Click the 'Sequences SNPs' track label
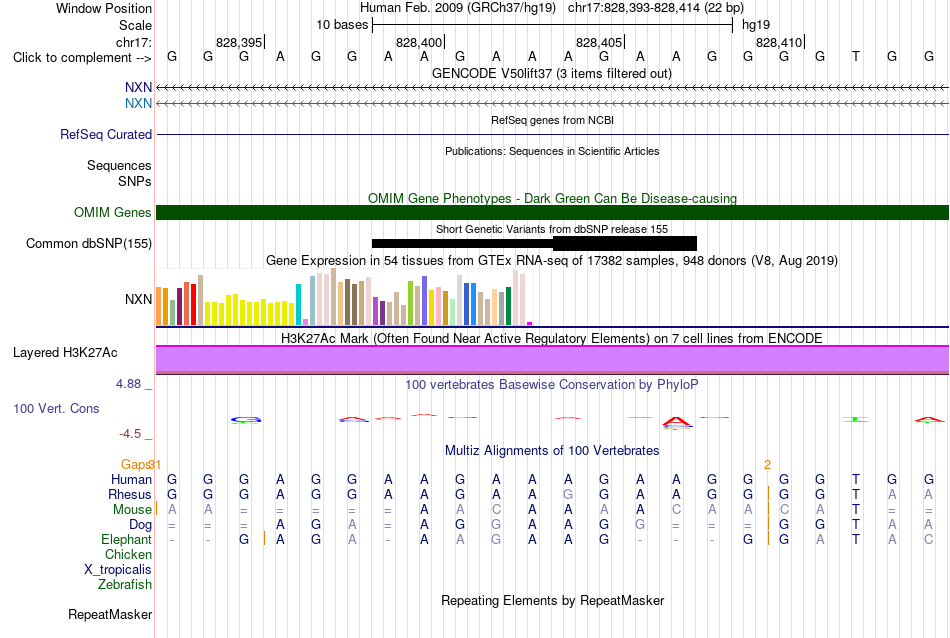950x638 pixels. (x=119, y=173)
